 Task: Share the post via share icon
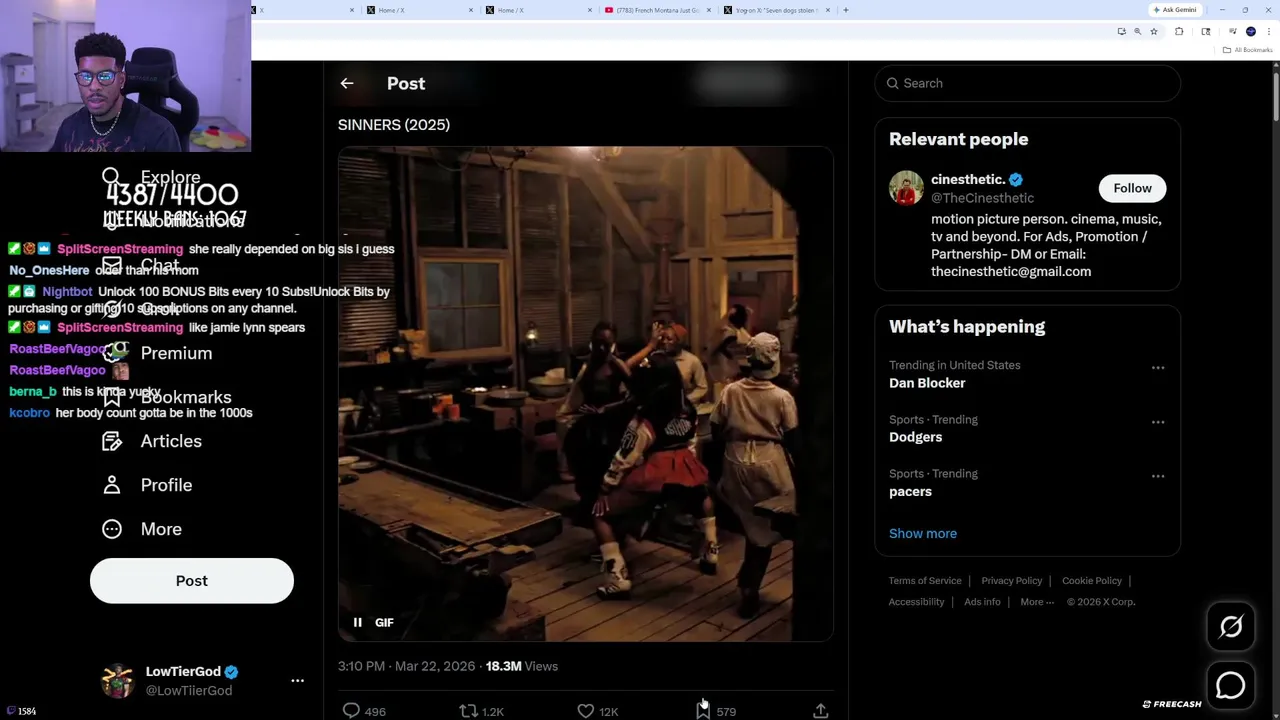coord(820,711)
